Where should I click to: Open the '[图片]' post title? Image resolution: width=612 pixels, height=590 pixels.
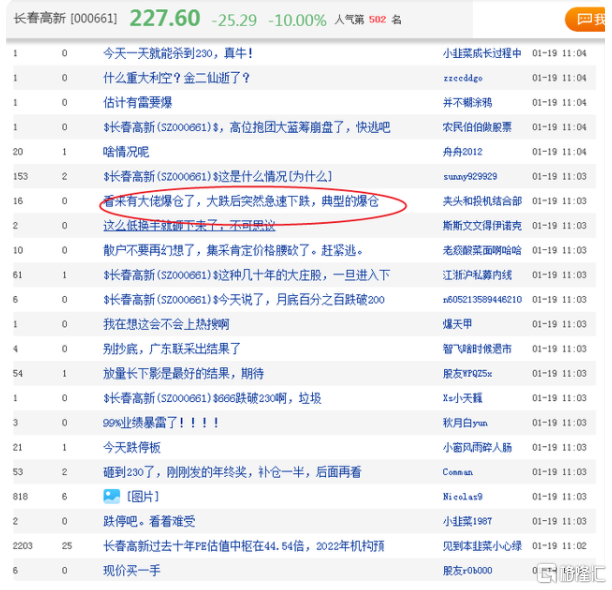pos(143,497)
